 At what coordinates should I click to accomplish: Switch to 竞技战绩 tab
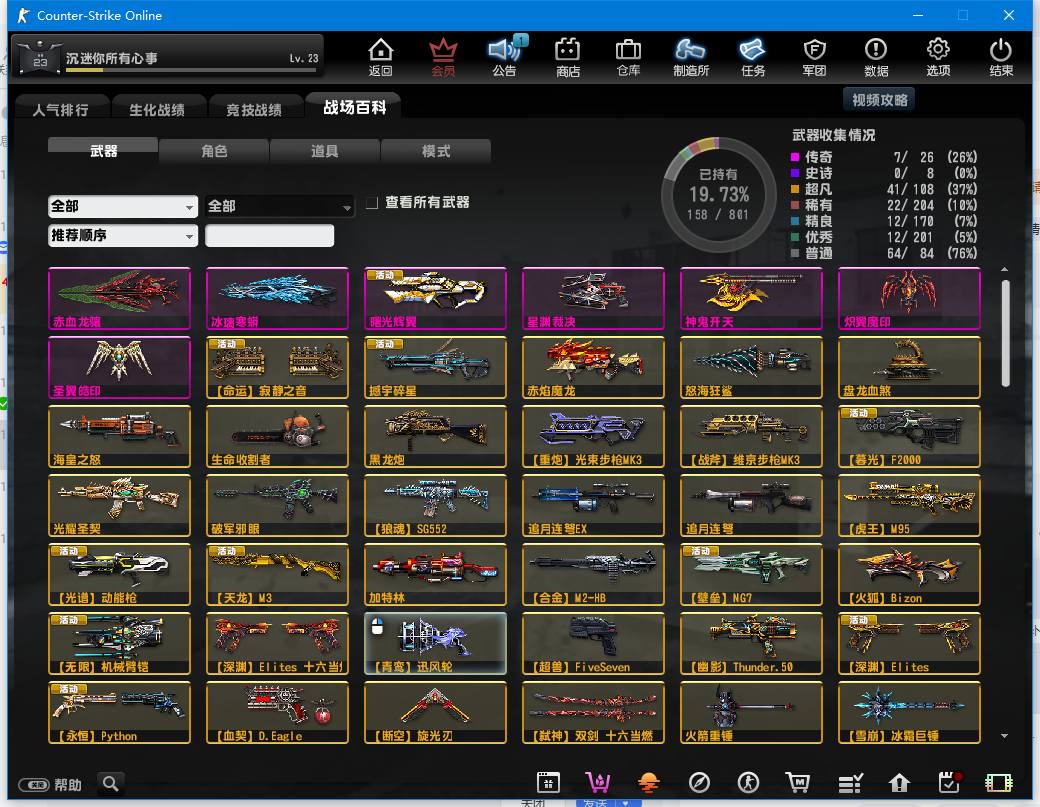coord(254,109)
